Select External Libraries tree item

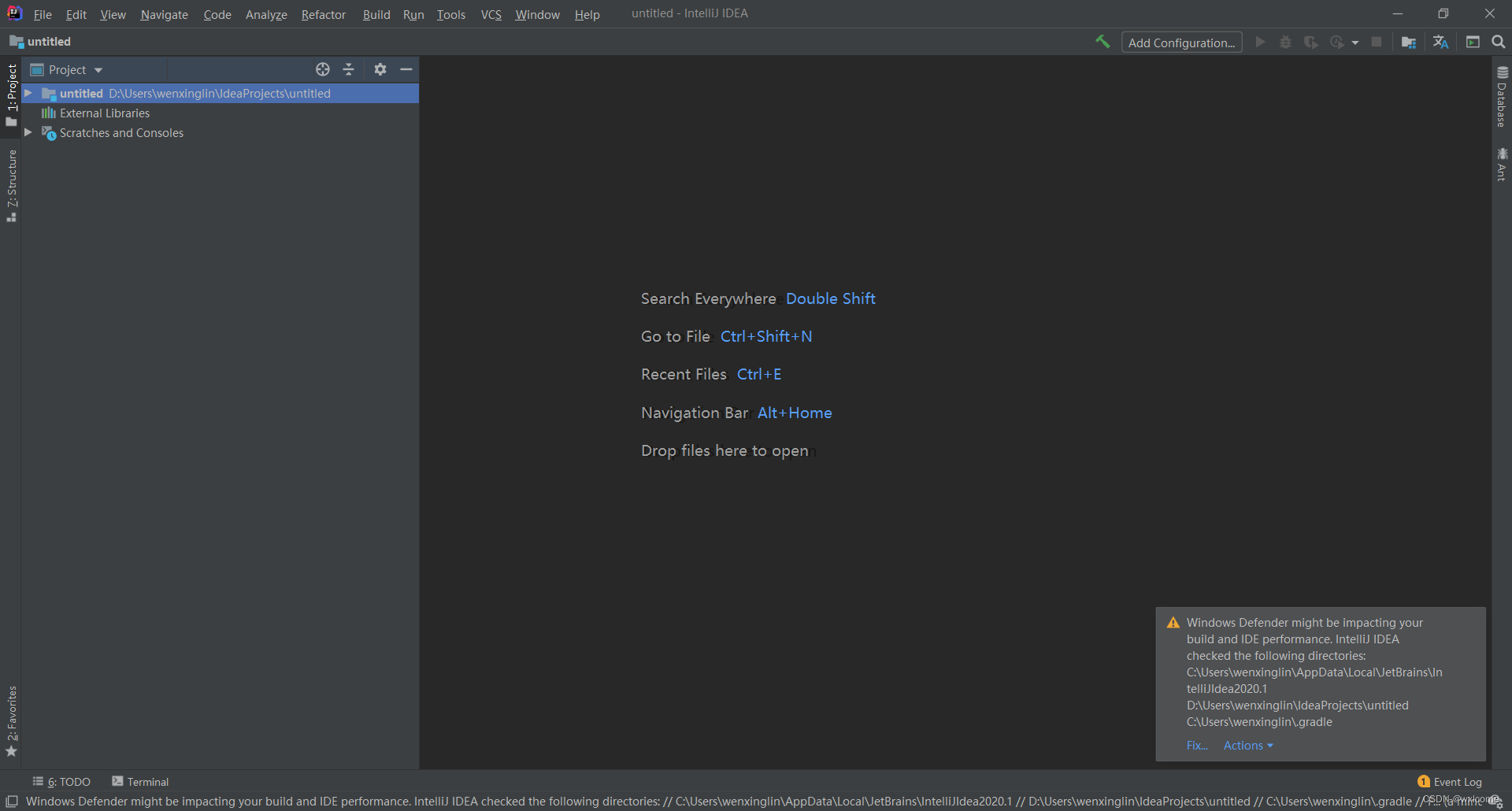pos(105,113)
